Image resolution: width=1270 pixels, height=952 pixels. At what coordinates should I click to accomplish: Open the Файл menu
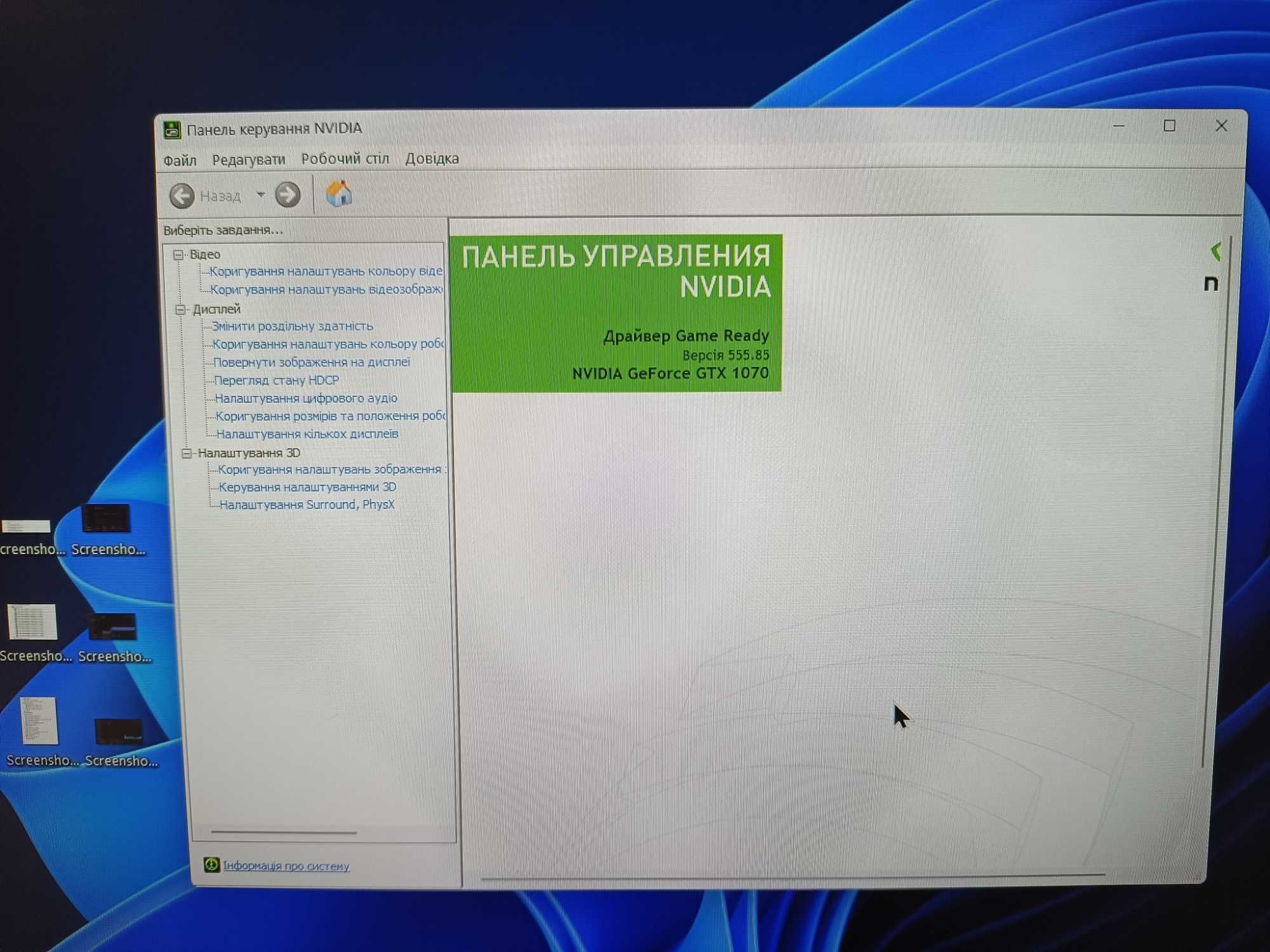180,161
